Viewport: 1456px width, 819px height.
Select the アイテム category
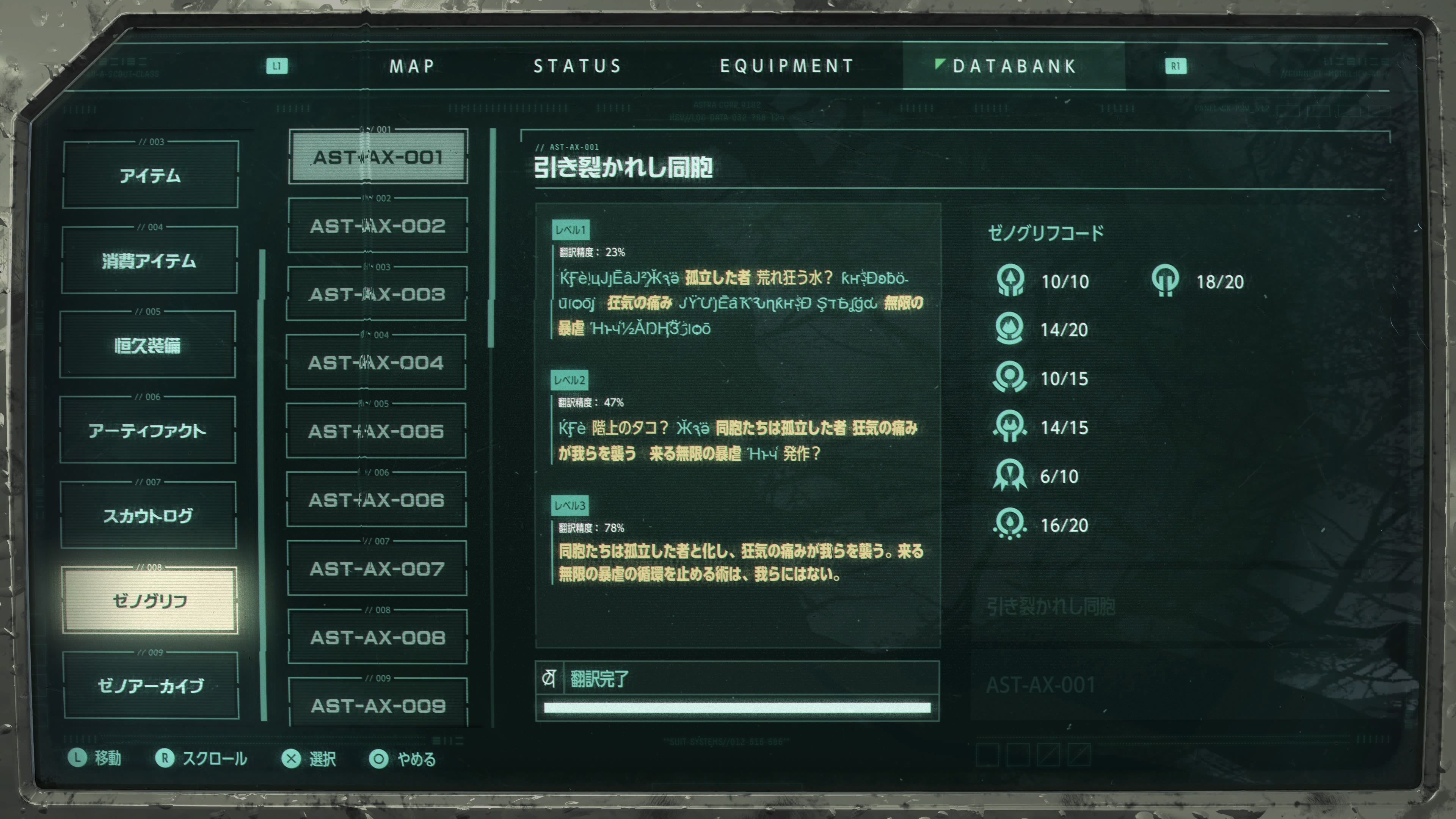(151, 175)
